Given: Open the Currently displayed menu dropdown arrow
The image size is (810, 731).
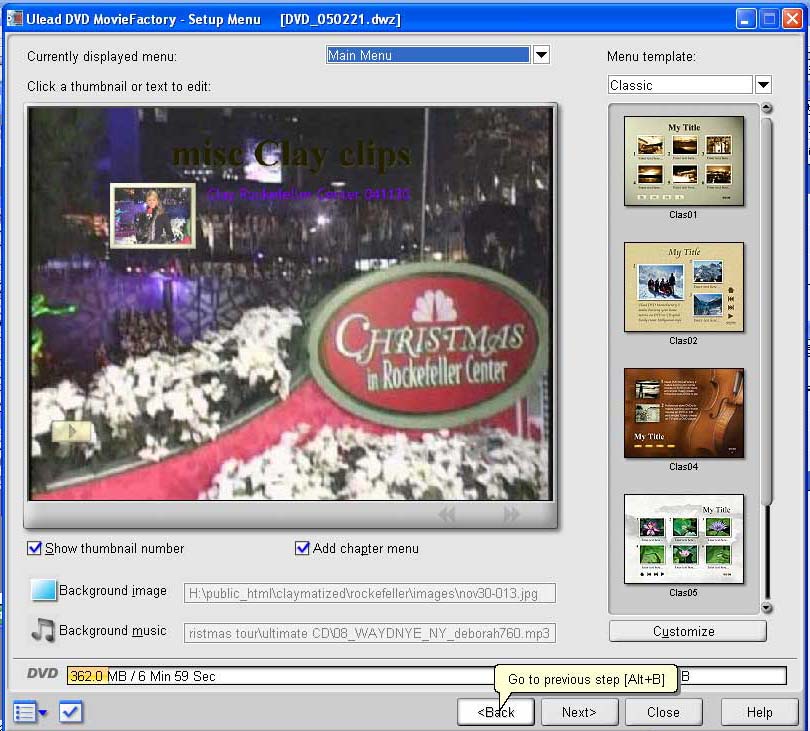Looking at the screenshot, I should click(x=541, y=55).
